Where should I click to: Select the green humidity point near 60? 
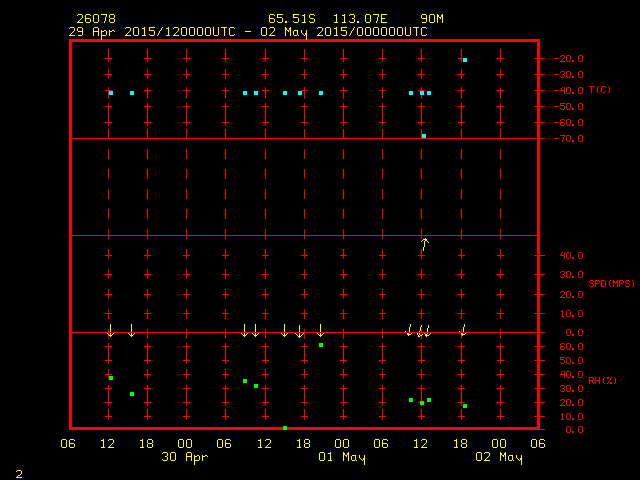[x=321, y=345]
